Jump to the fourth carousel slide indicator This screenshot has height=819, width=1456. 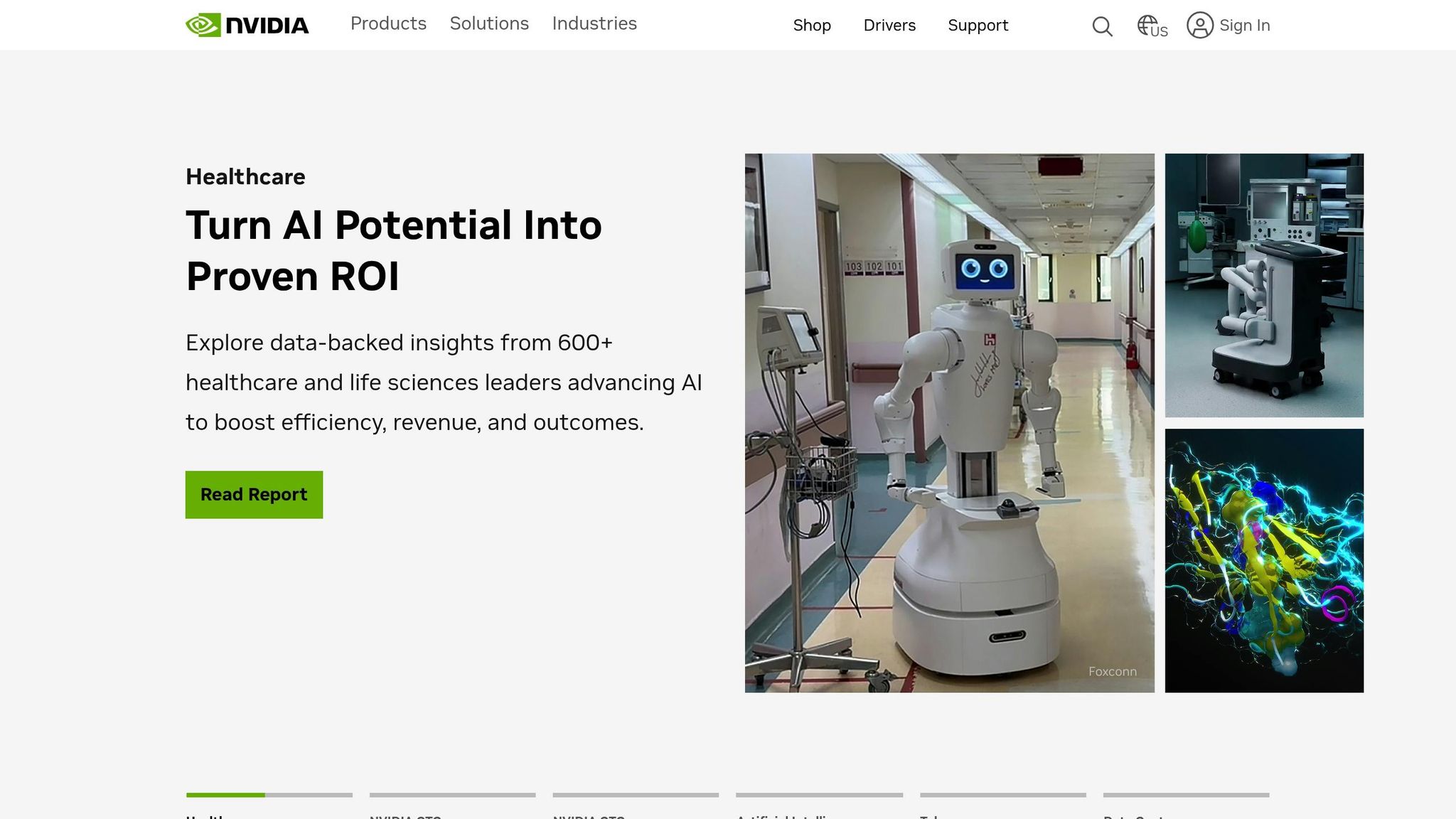point(819,795)
